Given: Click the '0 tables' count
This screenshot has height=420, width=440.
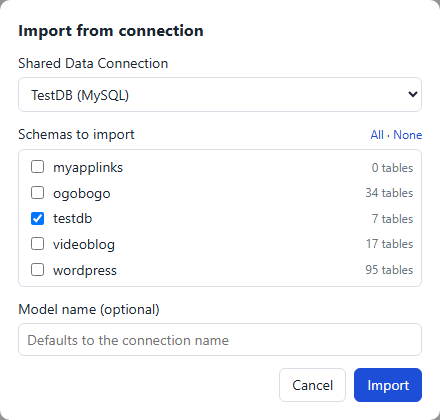Looking at the screenshot, I should 392,168.
